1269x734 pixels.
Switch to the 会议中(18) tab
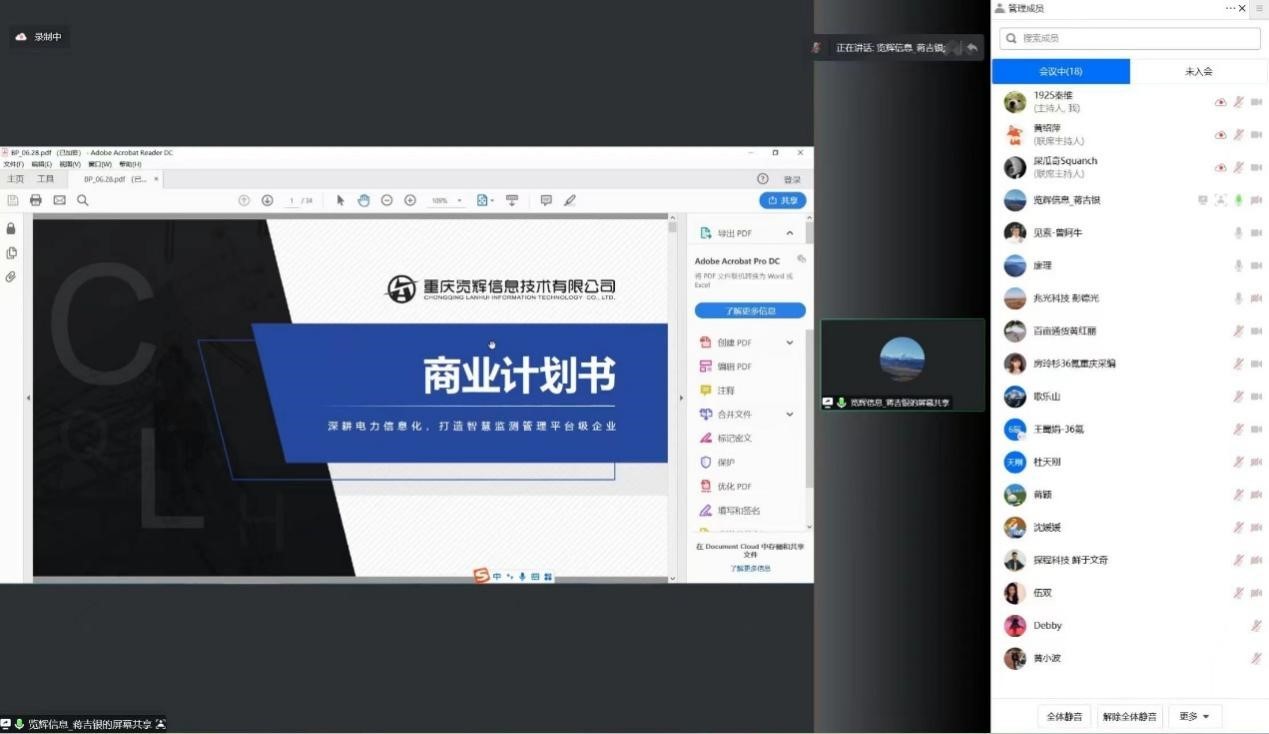(x=1061, y=71)
